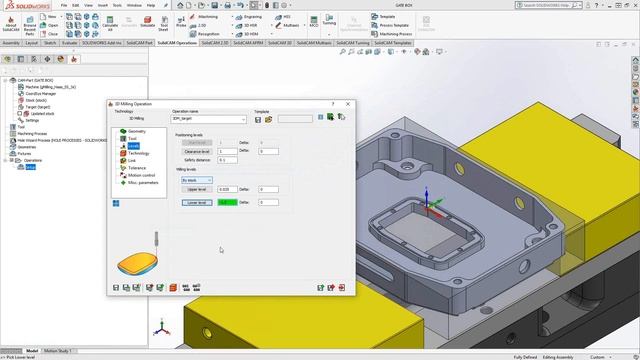
Task: Select CoordSys Manager in CAM tree
Action: 40,93
